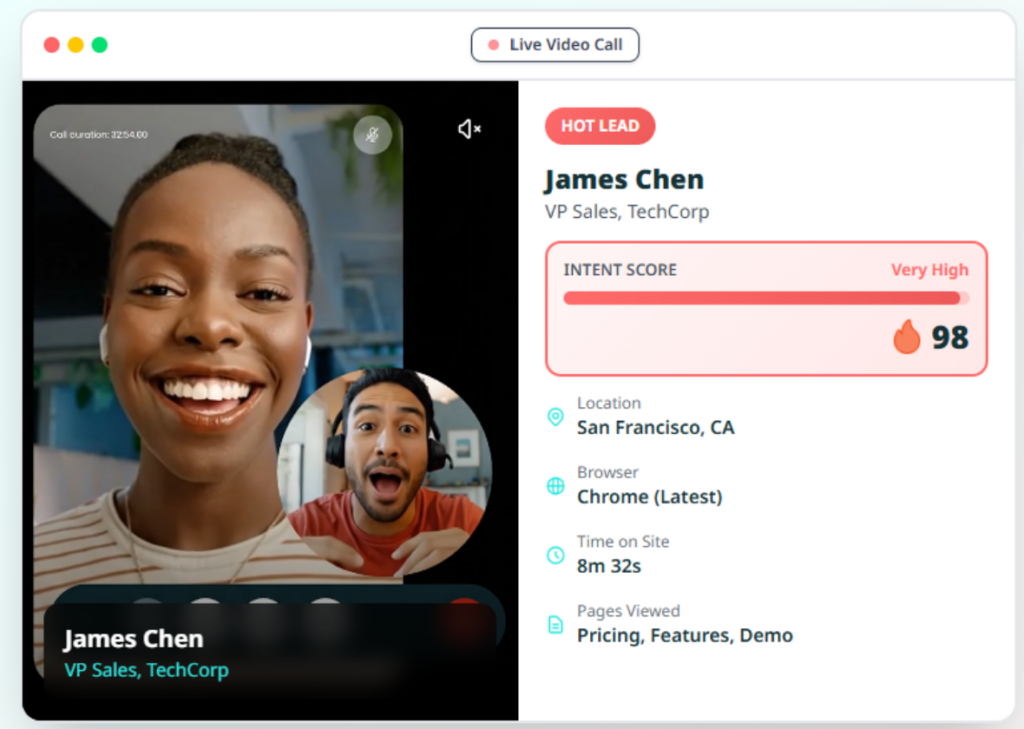Click the Browser globe icon
Viewport: 1024px width, 729px height.
point(555,486)
